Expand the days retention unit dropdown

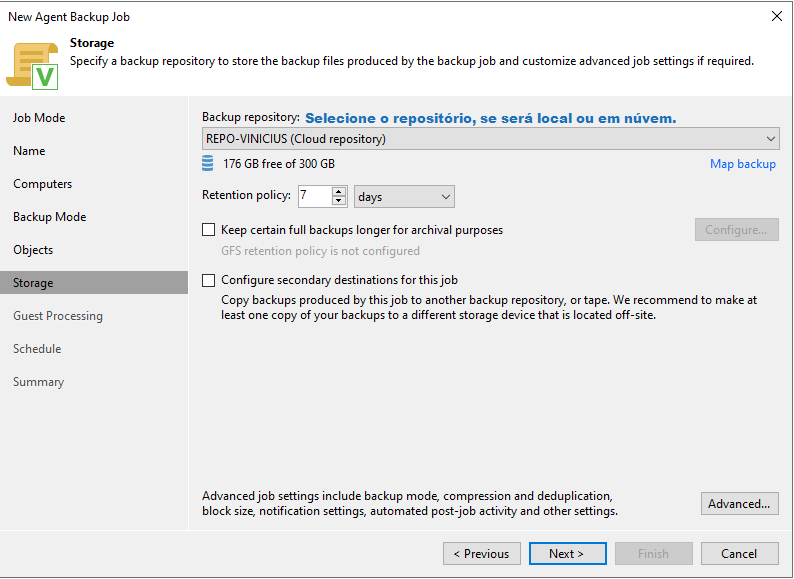pyautogui.click(x=404, y=197)
